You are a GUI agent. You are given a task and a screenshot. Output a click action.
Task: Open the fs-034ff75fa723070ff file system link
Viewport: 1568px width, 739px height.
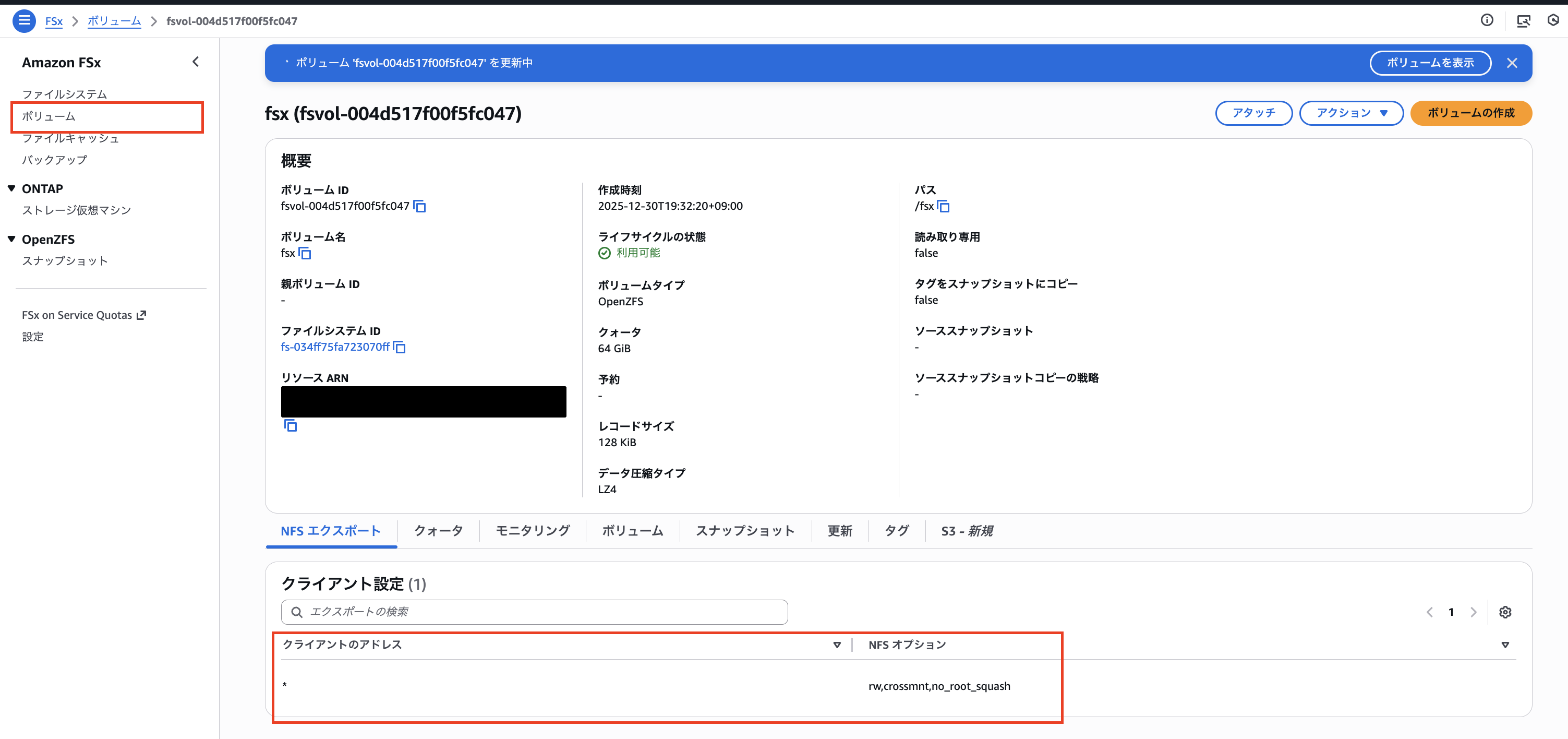[335, 347]
